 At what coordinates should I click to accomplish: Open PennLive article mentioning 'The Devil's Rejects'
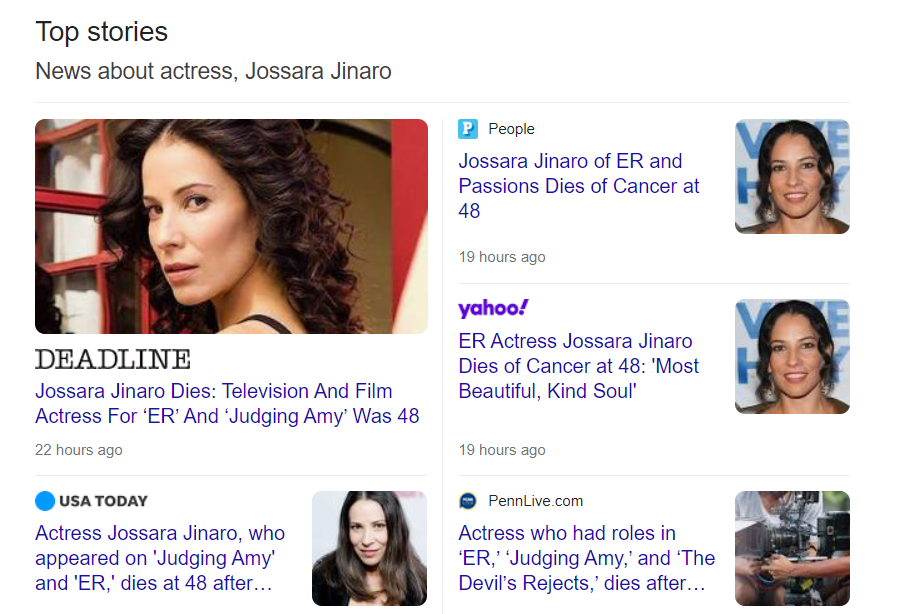pyautogui.click(x=586, y=558)
